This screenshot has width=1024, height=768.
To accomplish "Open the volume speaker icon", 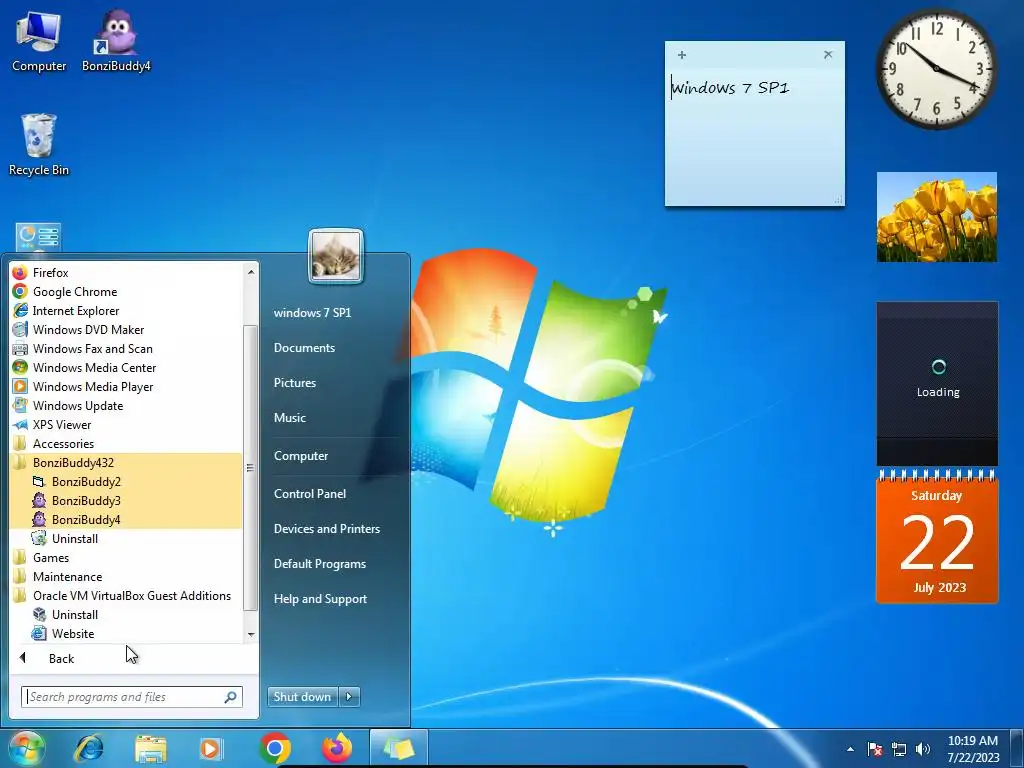I will click(x=923, y=750).
